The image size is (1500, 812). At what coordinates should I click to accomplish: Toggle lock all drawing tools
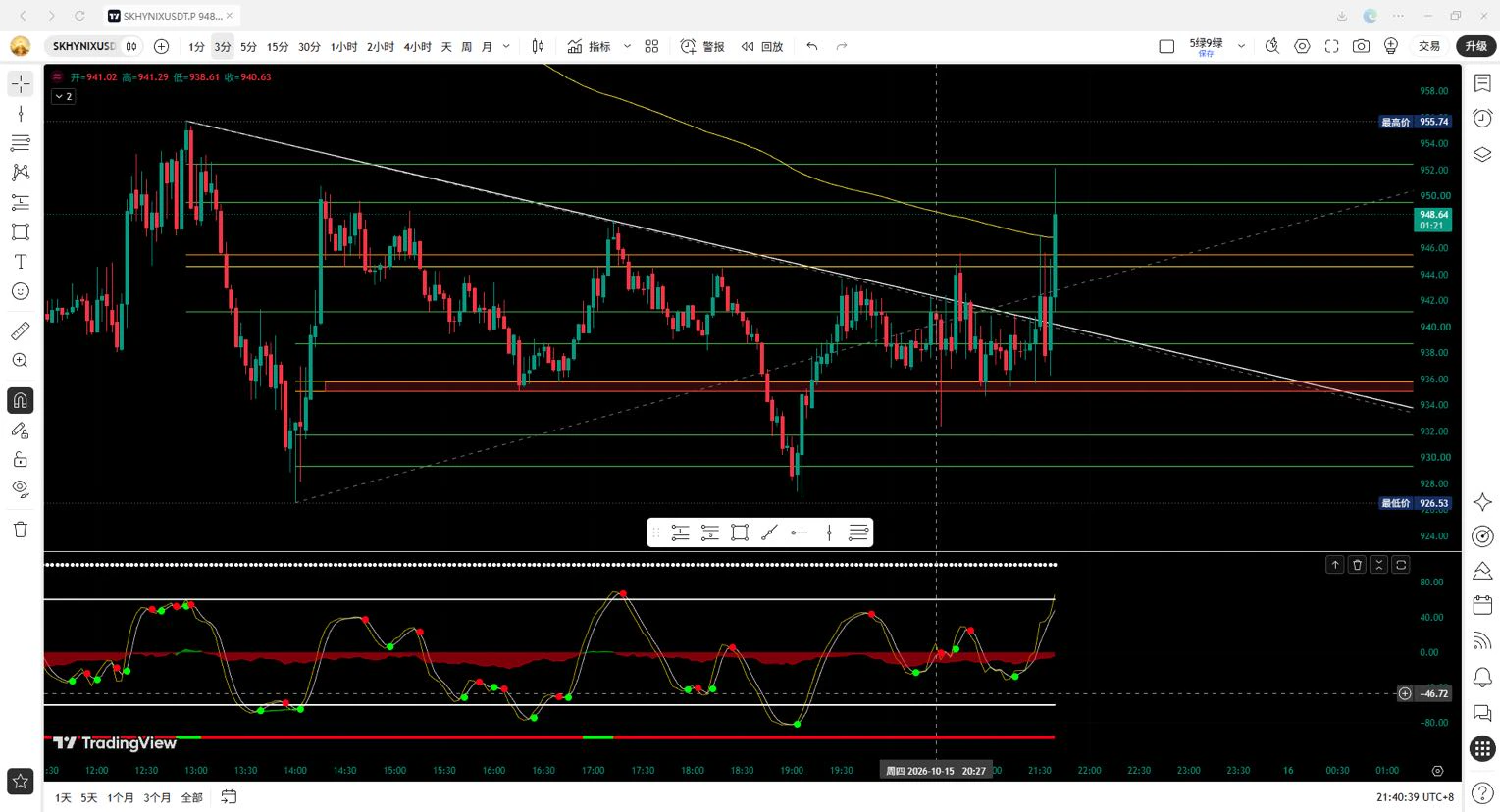click(21, 459)
